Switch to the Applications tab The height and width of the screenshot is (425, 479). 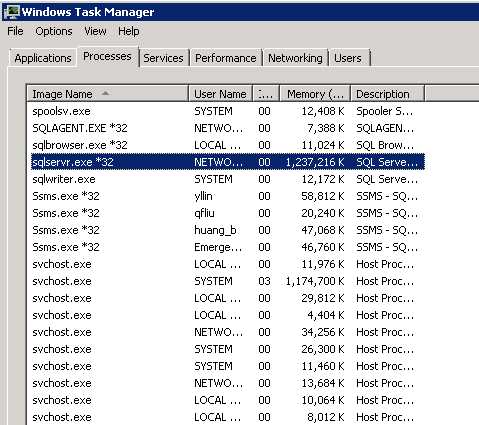point(43,58)
